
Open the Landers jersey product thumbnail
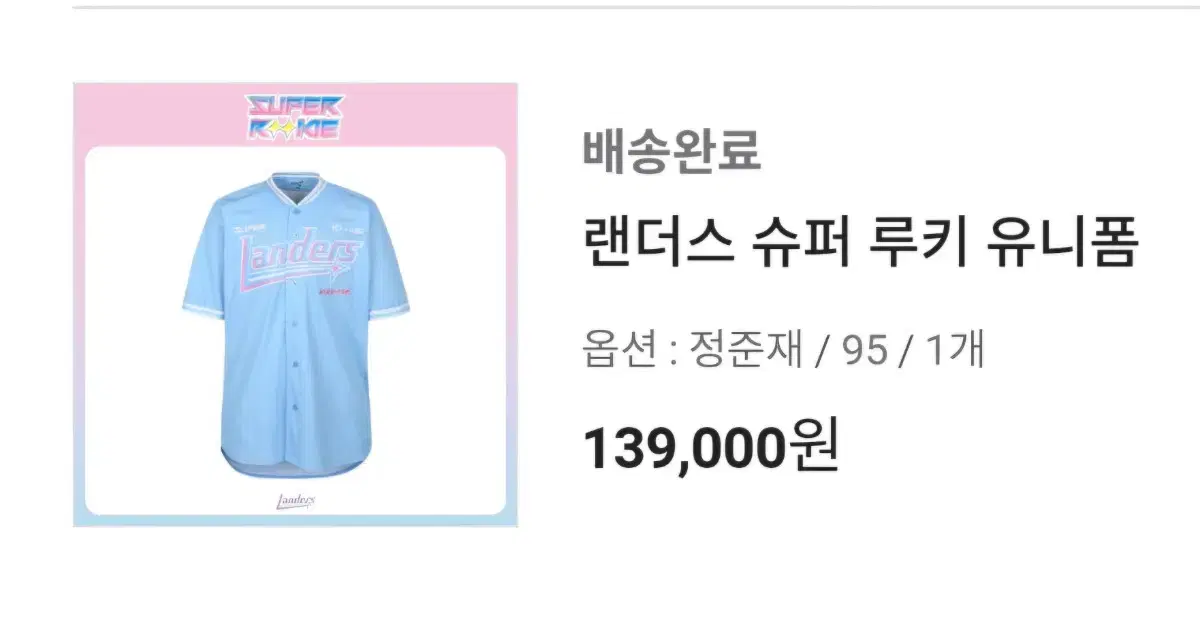tap(295, 304)
